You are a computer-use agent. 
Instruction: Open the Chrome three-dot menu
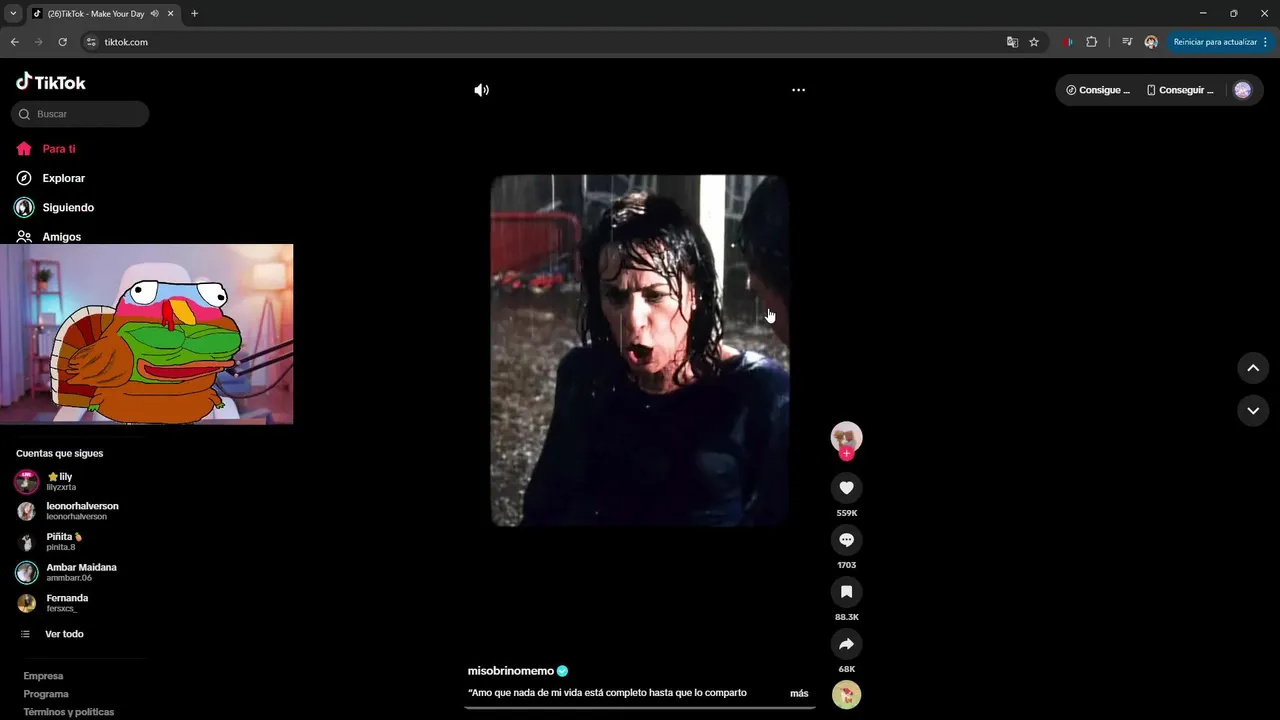coord(1266,42)
